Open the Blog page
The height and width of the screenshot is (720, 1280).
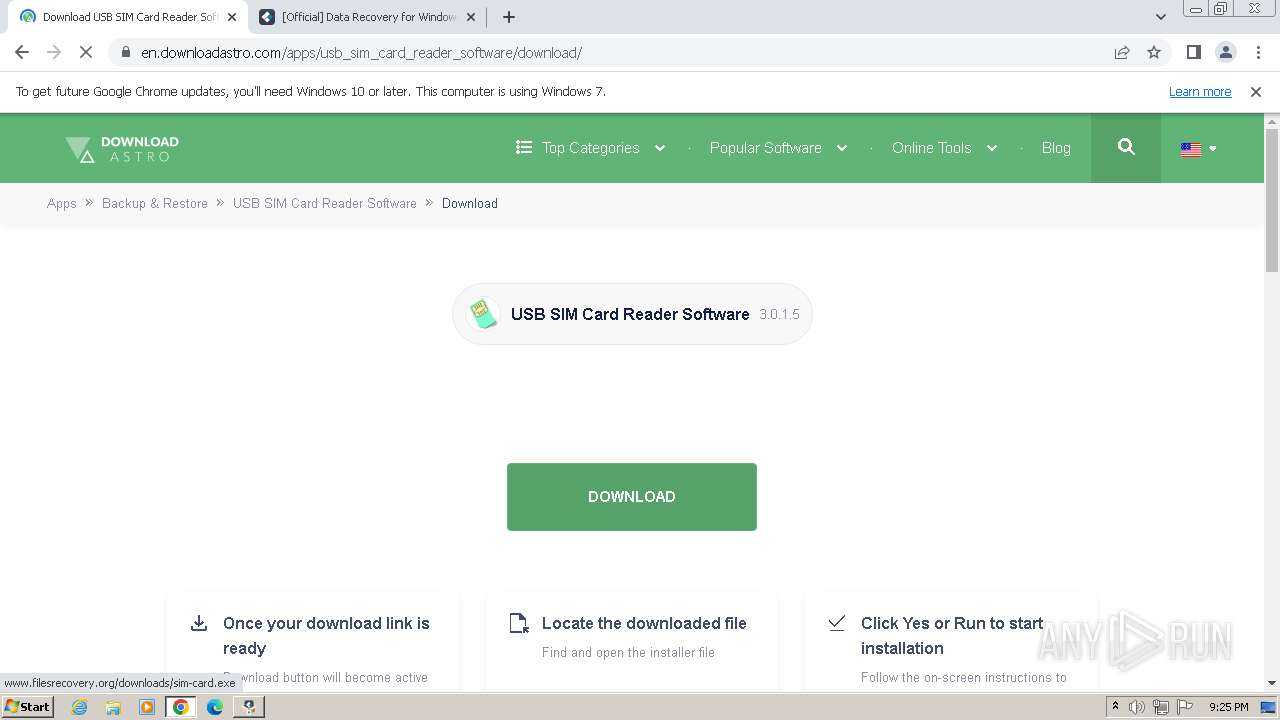pos(1056,148)
